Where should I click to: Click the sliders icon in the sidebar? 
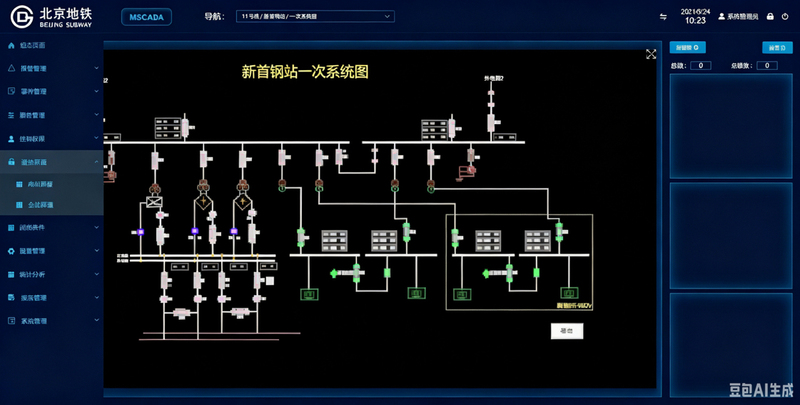(11, 115)
